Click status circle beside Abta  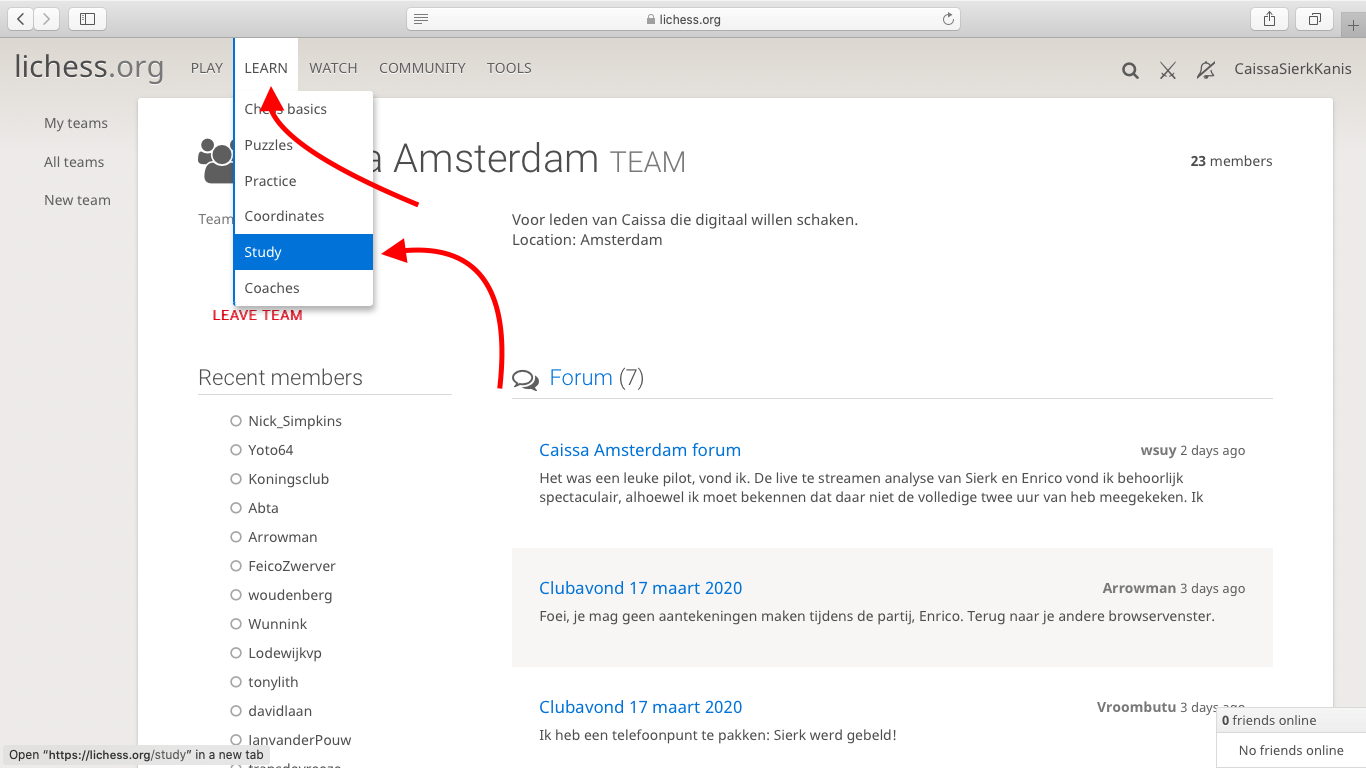point(236,508)
